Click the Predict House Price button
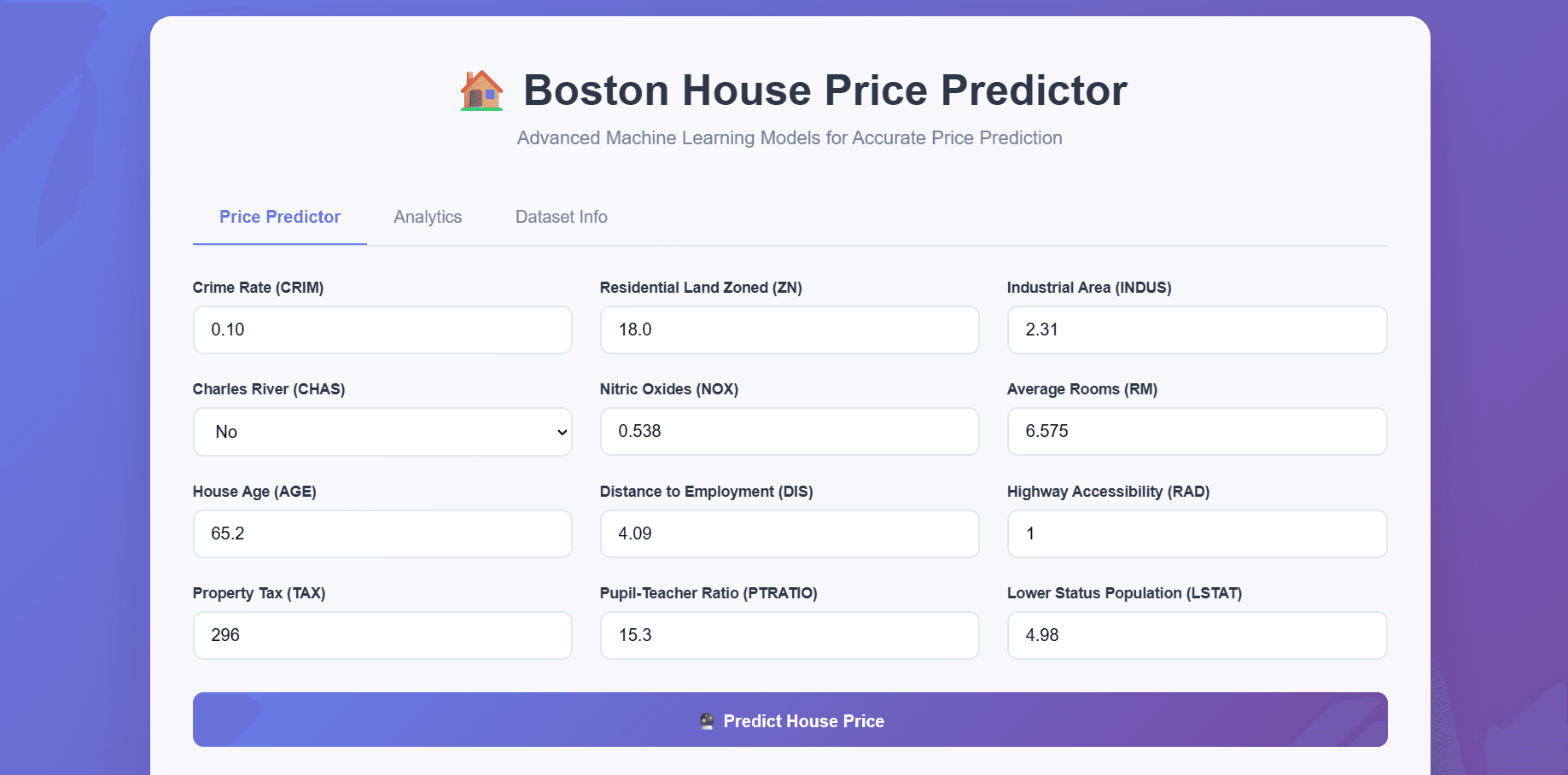This screenshot has width=1568, height=775. (790, 720)
